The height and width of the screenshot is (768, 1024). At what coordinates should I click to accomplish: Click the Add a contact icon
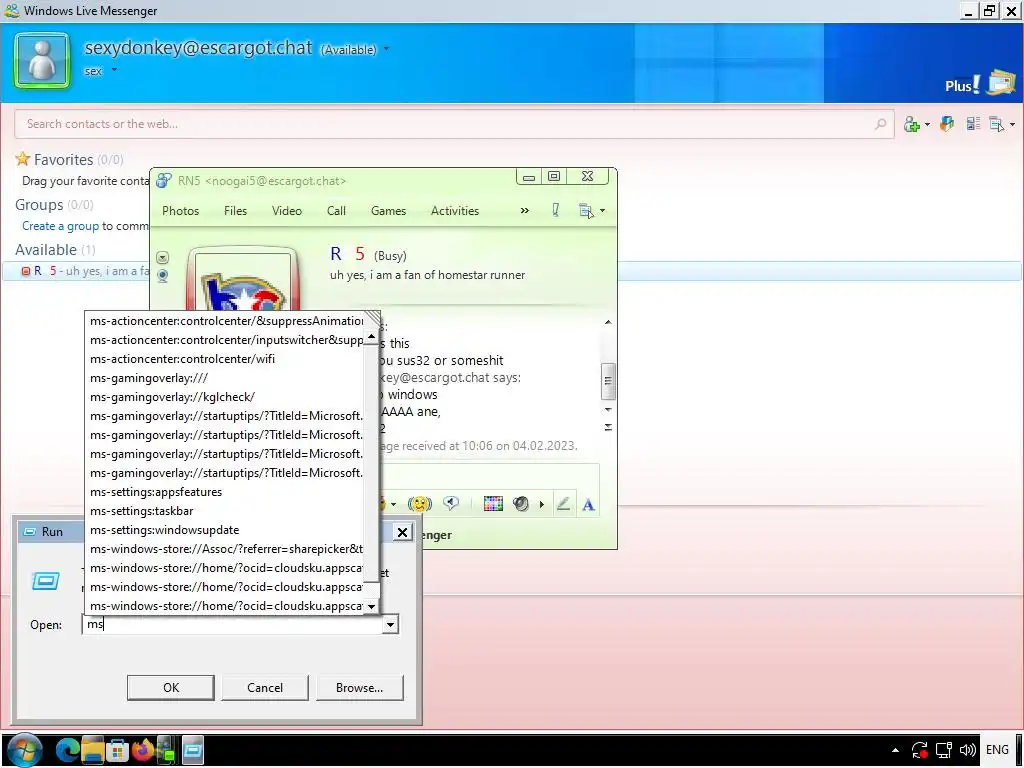pyautogui.click(x=912, y=124)
